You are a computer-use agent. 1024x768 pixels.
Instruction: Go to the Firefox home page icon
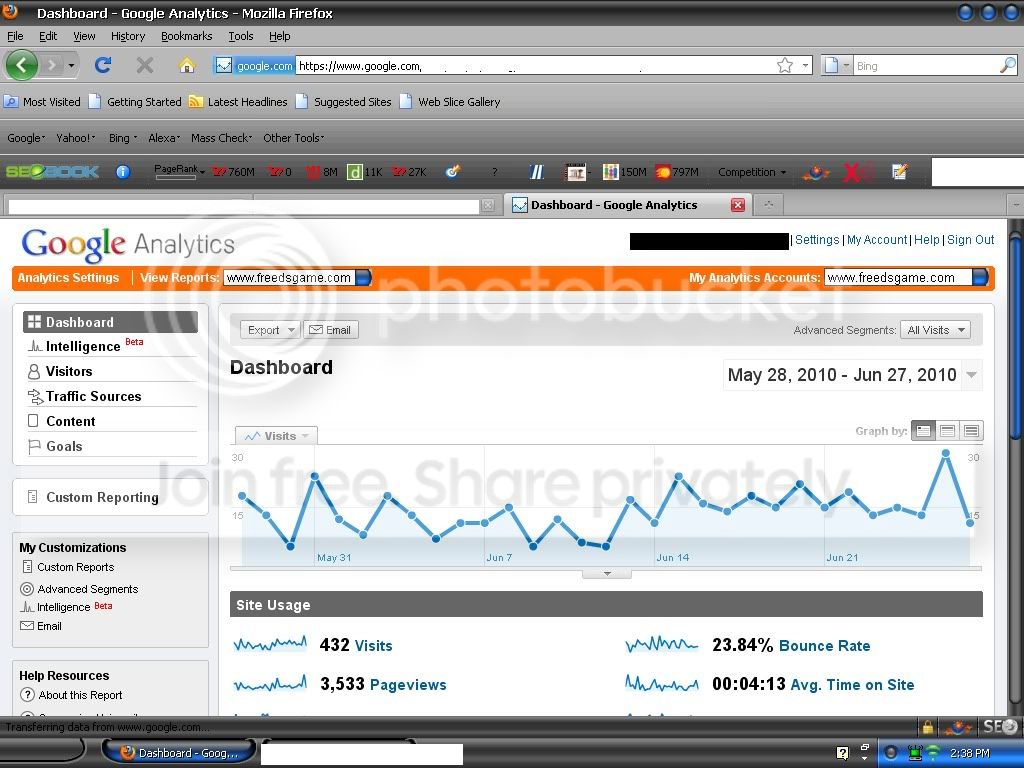pos(187,65)
